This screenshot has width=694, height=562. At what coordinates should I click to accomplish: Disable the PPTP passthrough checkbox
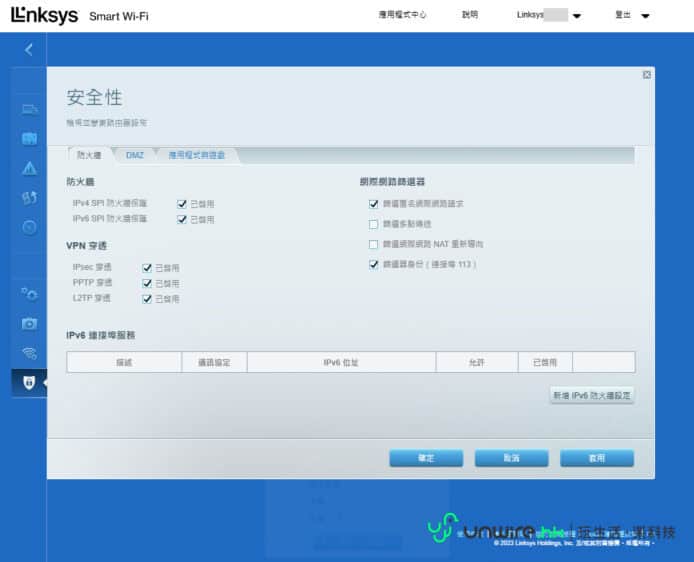pyautogui.click(x=148, y=283)
